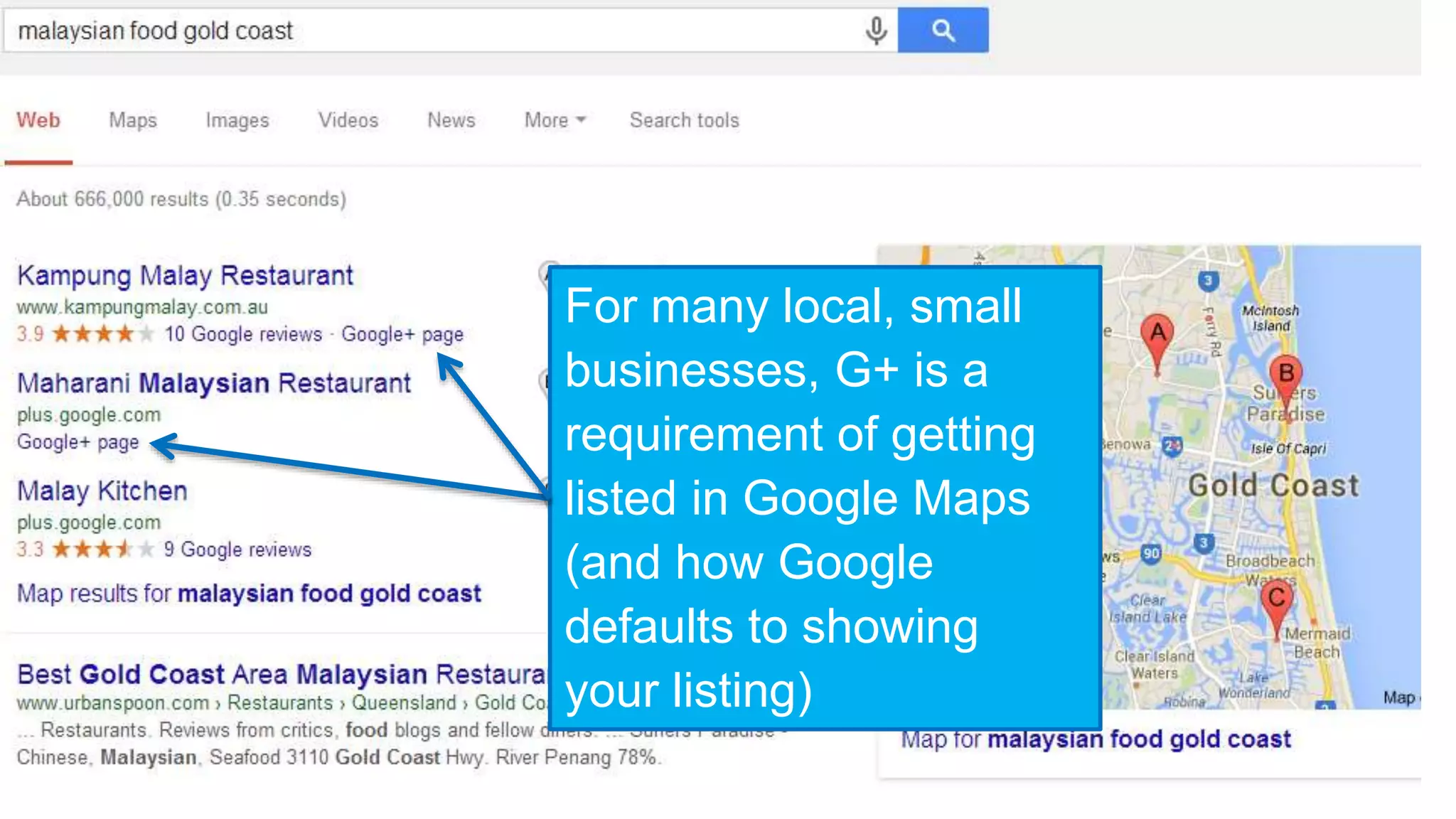This screenshot has height=819, width=1456.
Task: Open Malay Kitchen result
Action: coord(102,491)
